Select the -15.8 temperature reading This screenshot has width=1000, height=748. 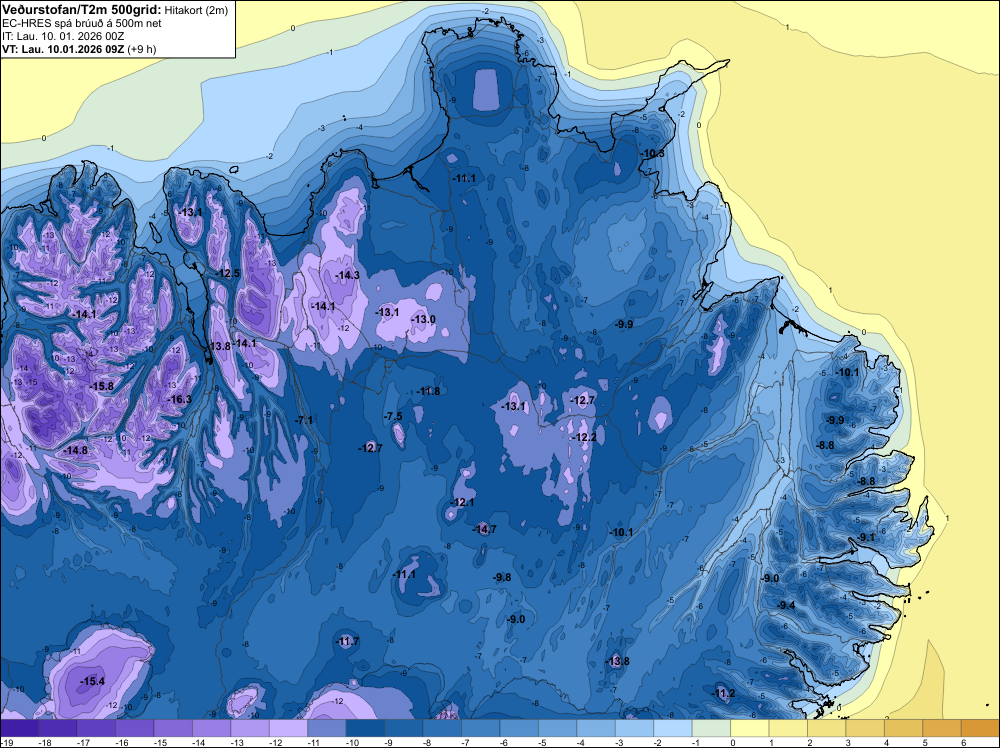click(x=101, y=386)
